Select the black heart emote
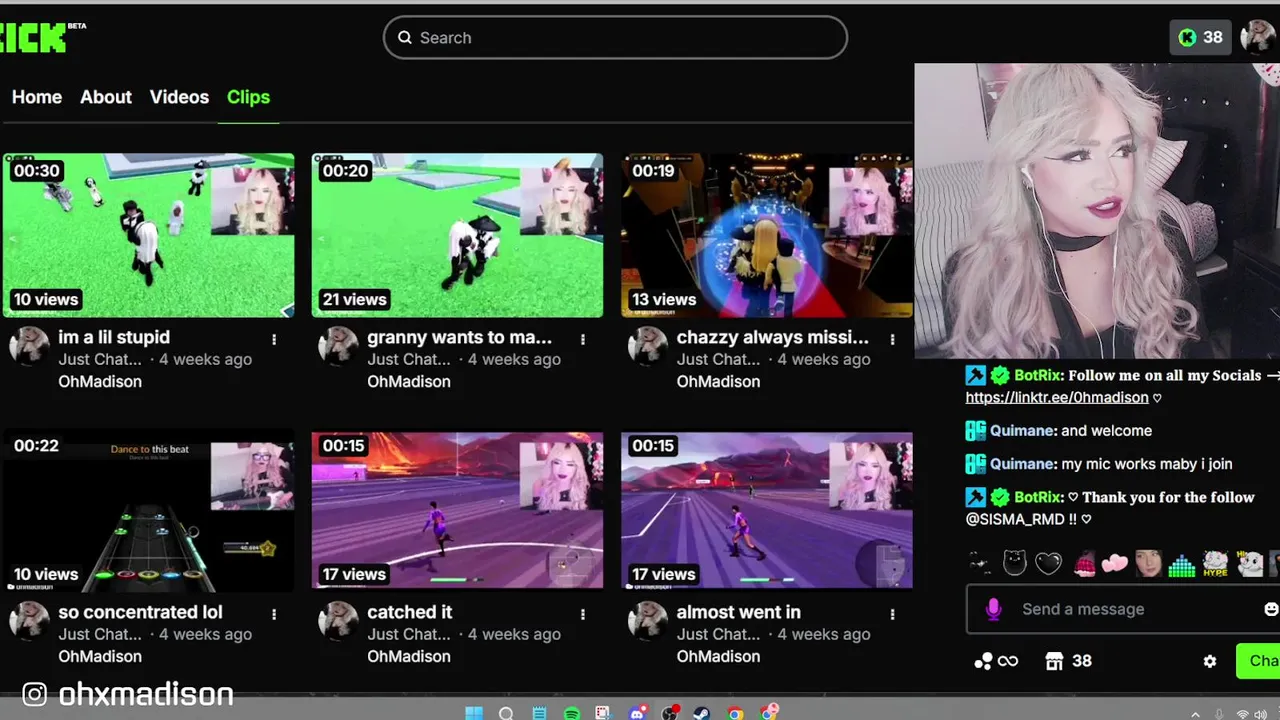Viewport: 1280px width, 720px height. 1048,564
